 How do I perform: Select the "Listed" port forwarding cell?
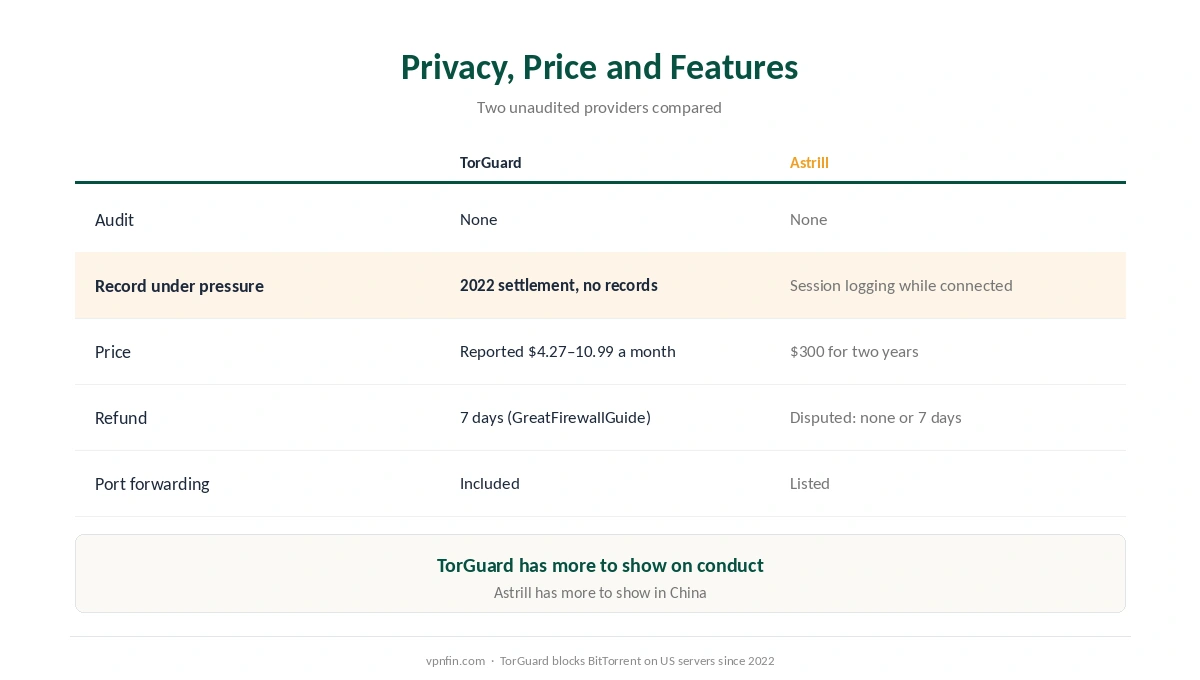point(809,483)
